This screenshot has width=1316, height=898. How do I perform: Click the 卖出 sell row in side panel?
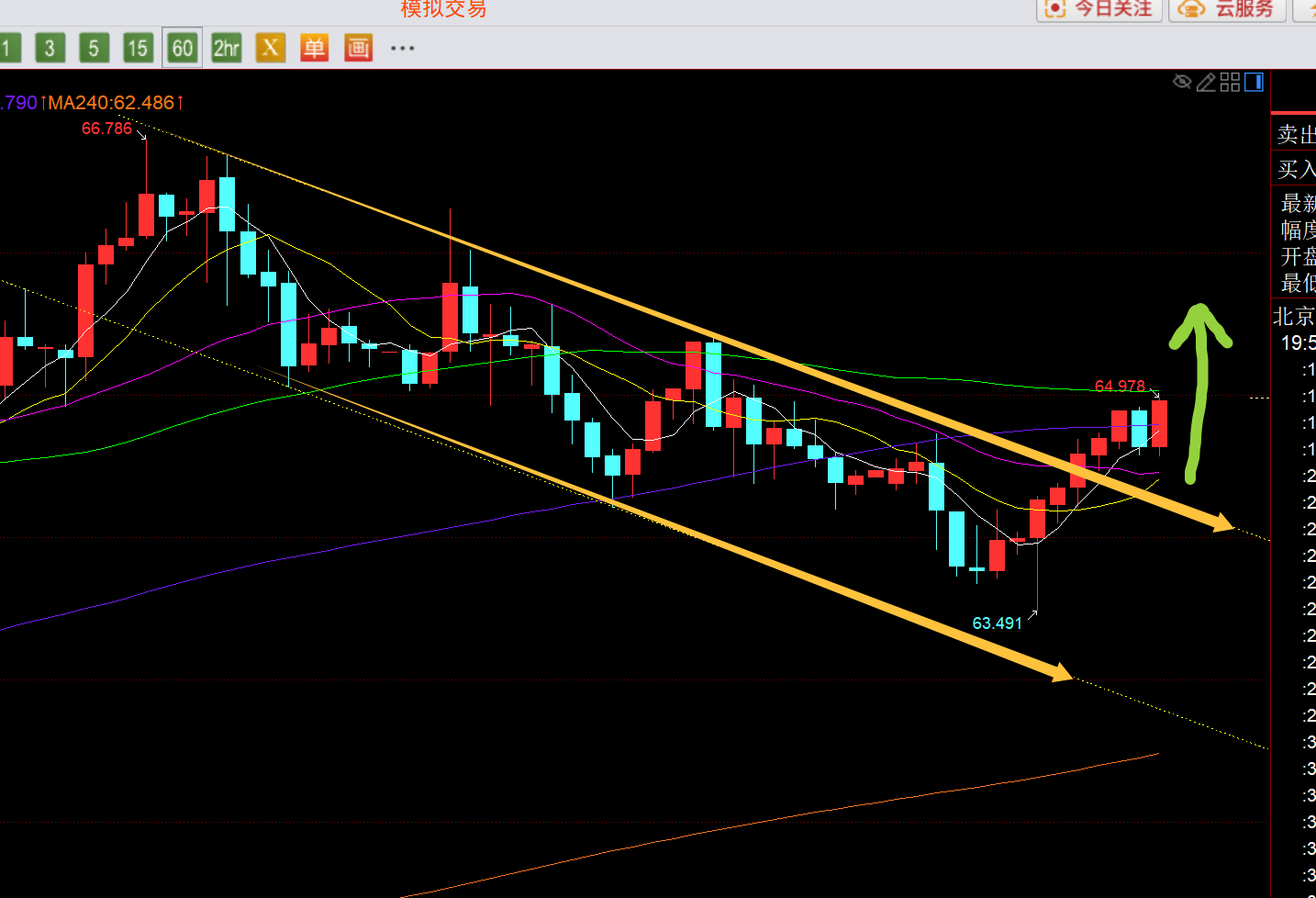pos(1296,135)
